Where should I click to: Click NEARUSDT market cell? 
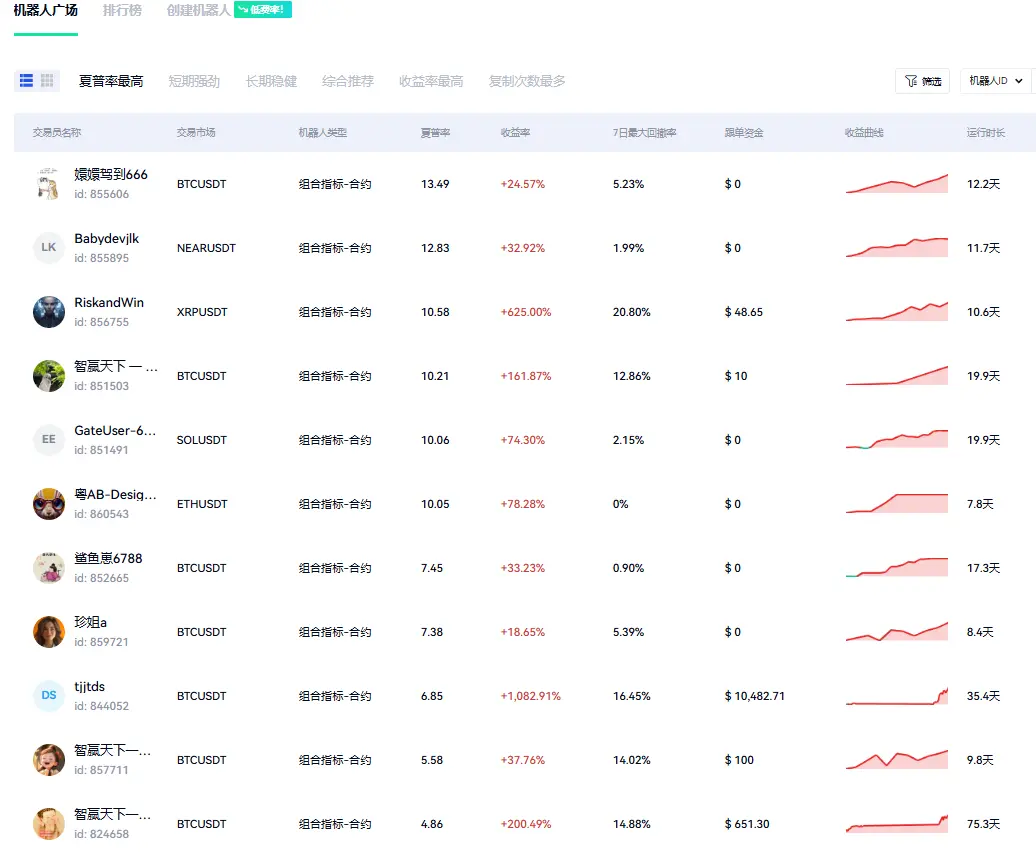pyautogui.click(x=206, y=248)
